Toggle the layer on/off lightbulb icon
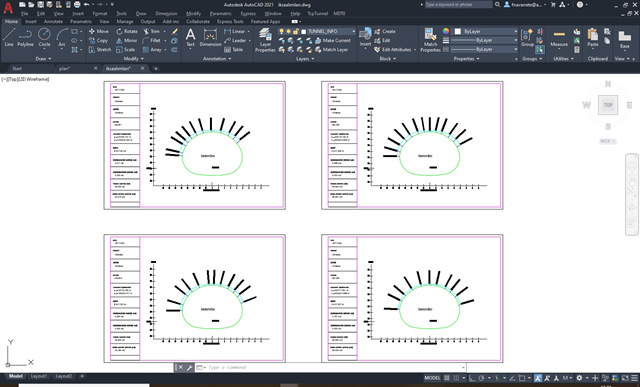 coord(281,31)
